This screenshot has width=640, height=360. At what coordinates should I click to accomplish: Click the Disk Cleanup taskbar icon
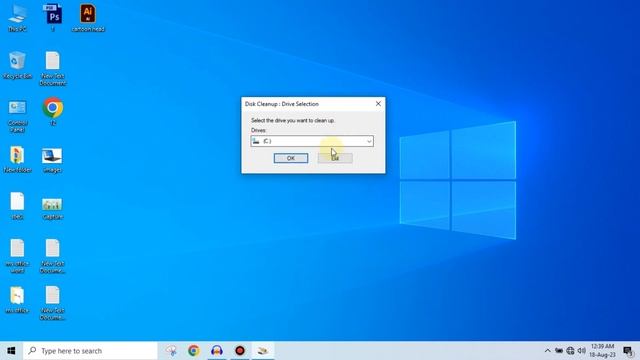[263, 351]
